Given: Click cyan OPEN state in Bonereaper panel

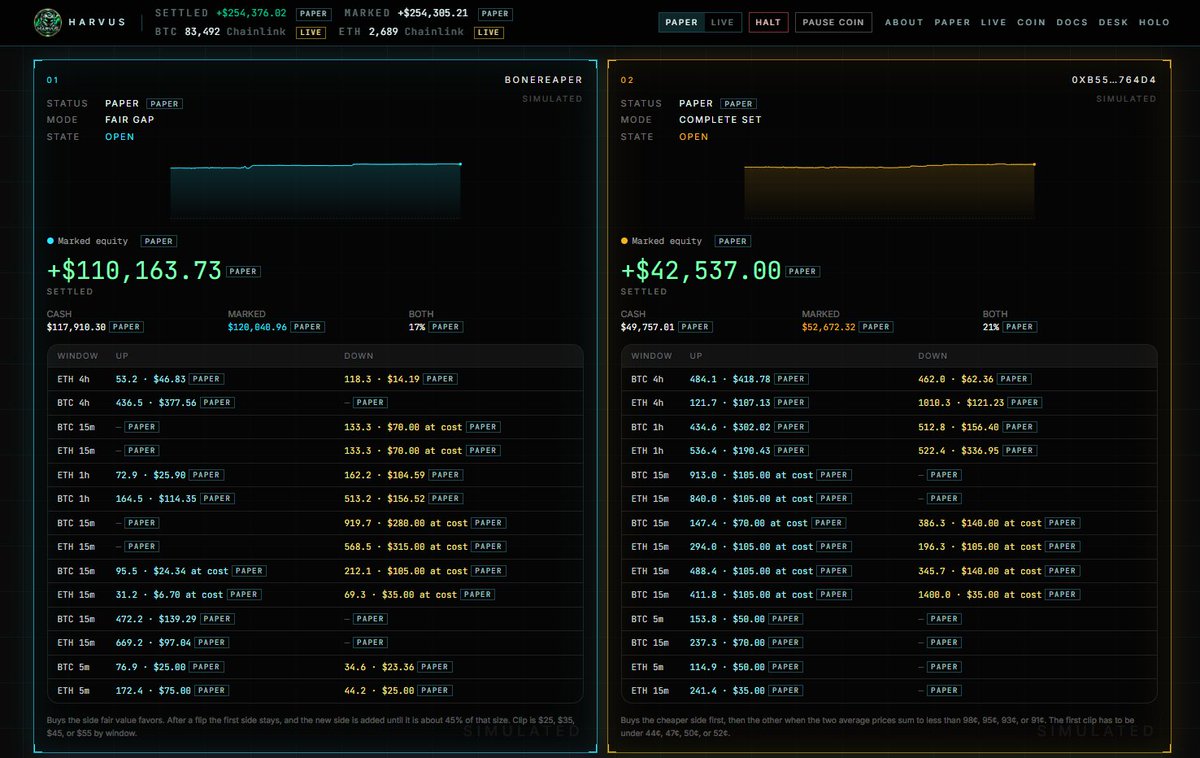Looking at the screenshot, I should (119, 137).
